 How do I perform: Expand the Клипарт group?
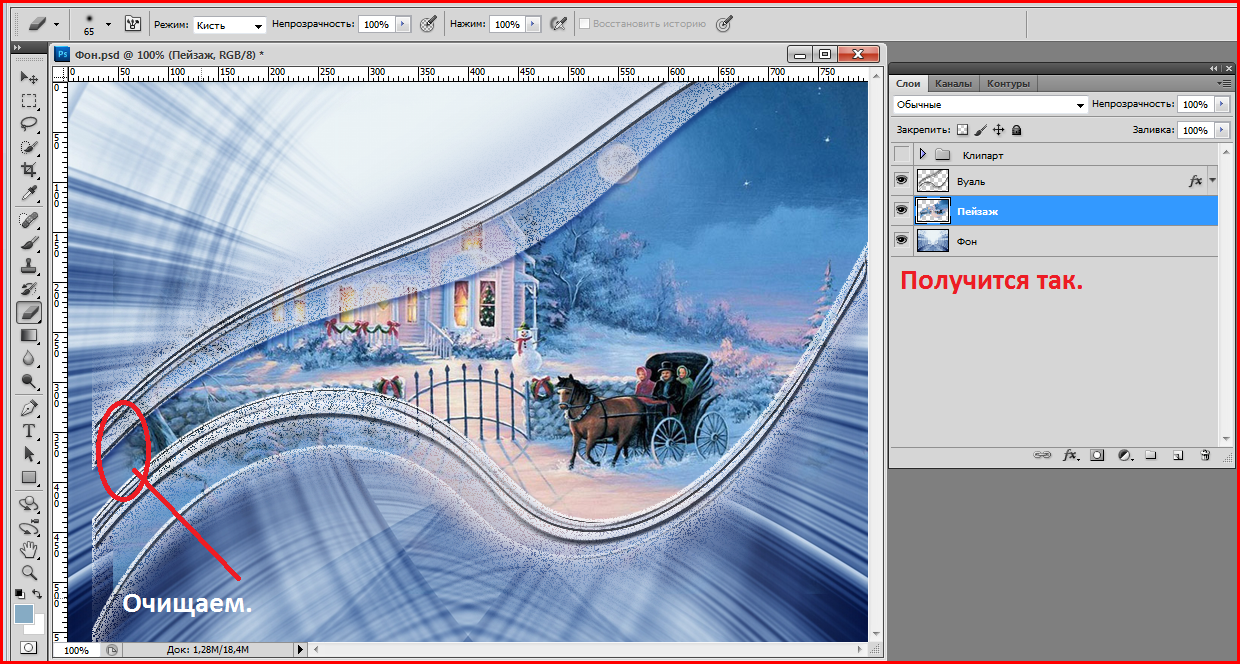click(x=923, y=155)
